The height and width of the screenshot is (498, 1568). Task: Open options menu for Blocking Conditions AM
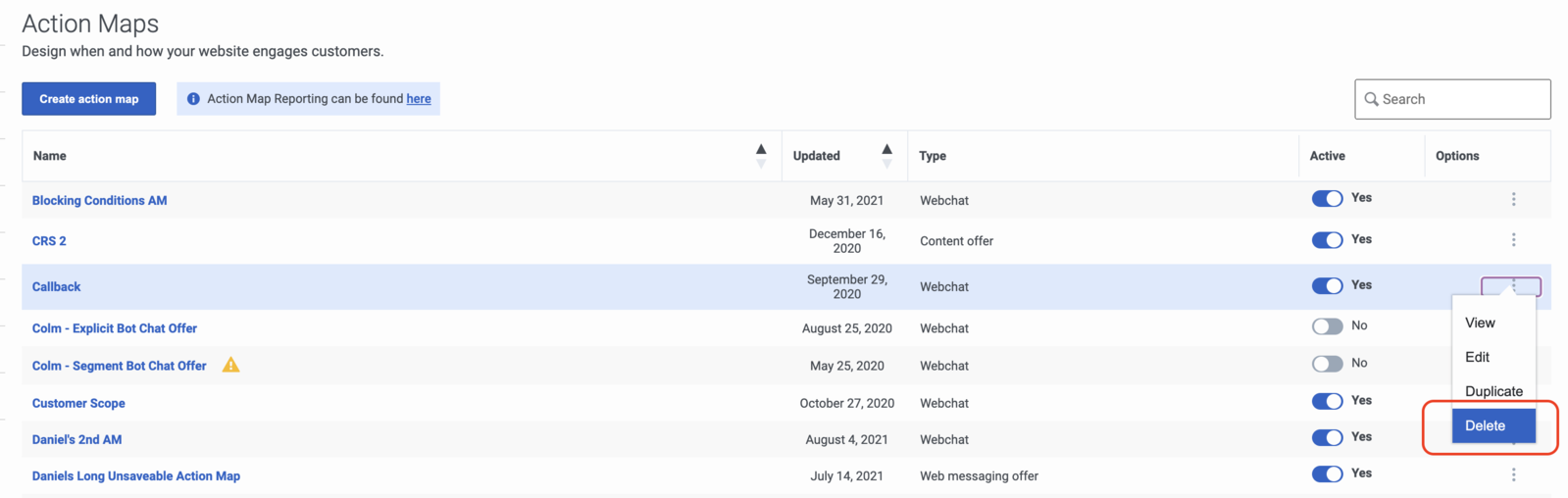pyautogui.click(x=1513, y=199)
